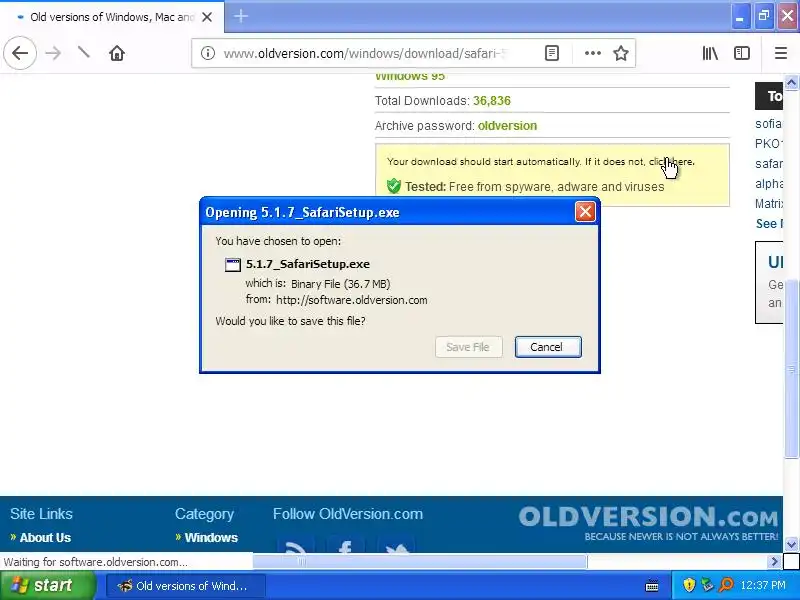Close the Opening 5.1.7_SafariSetup.exe dialog
Image resolution: width=800 pixels, height=600 pixels.
click(x=585, y=211)
